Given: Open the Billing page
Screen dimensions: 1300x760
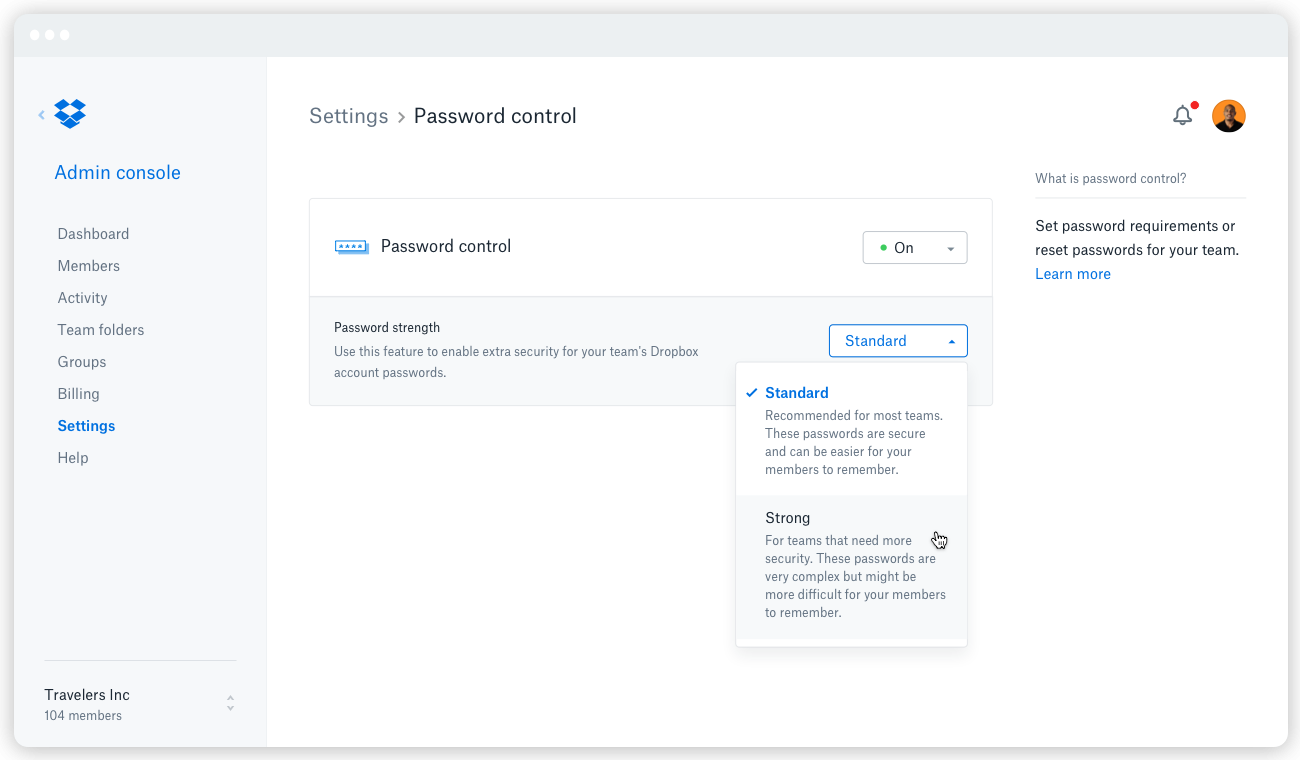Looking at the screenshot, I should pos(78,394).
